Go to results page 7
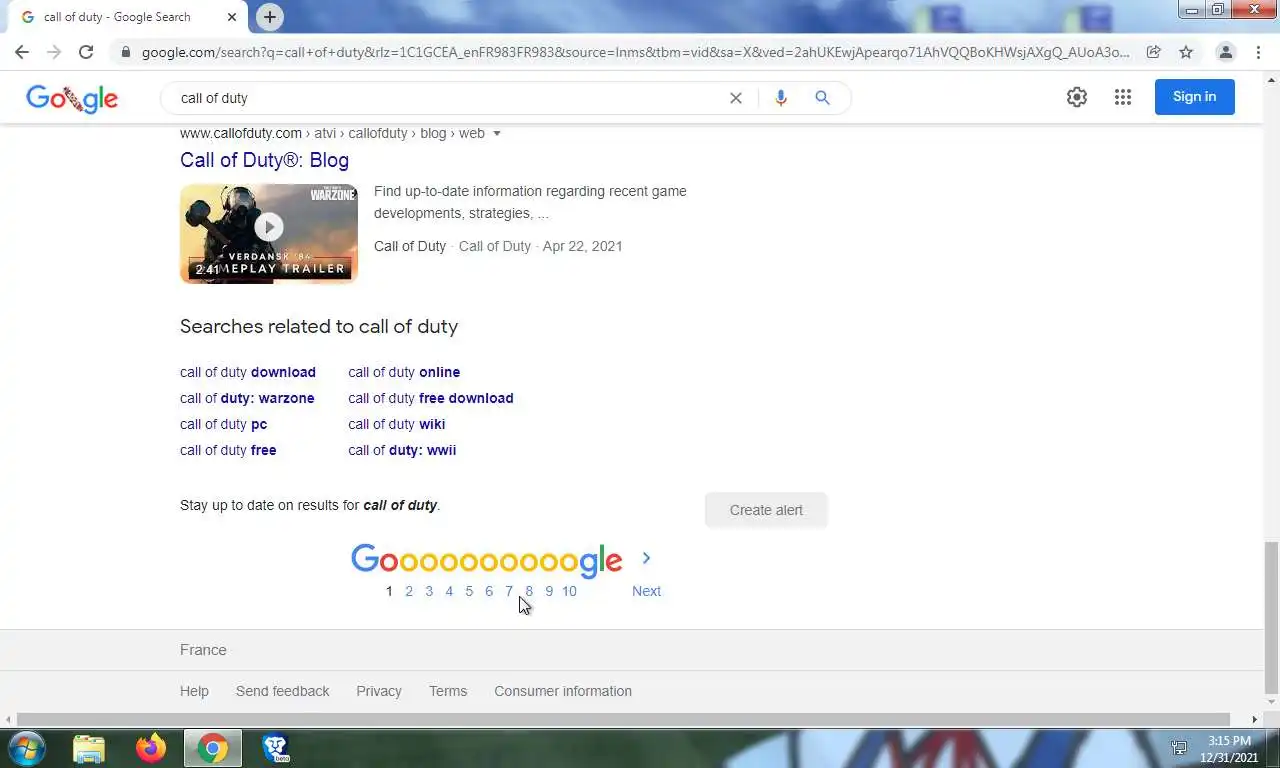The image size is (1280, 768). coord(509,591)
